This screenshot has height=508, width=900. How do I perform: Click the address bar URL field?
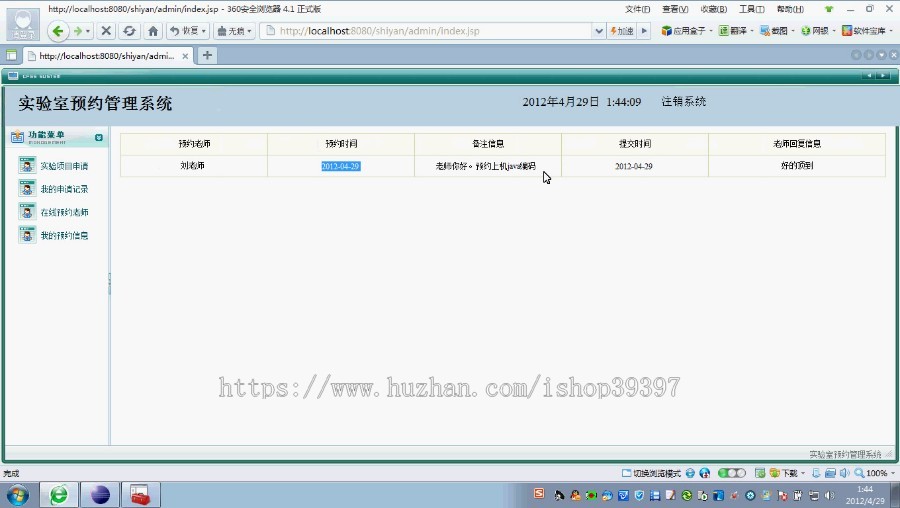click(428, 31)
